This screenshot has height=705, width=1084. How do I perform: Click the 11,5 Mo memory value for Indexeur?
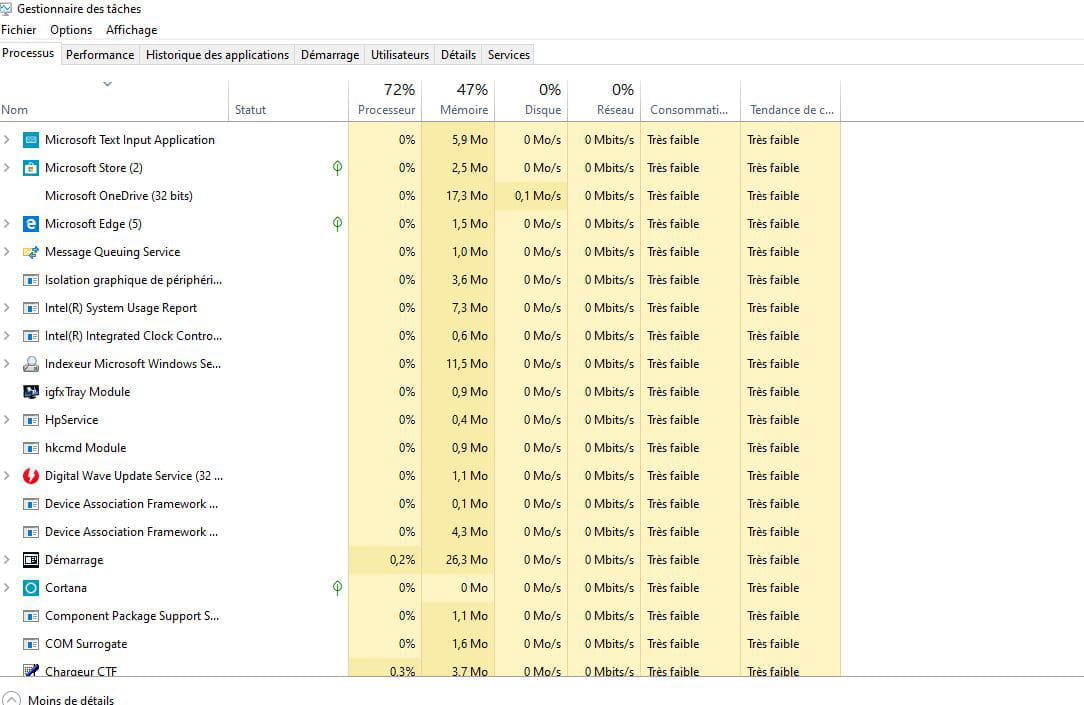467,364
